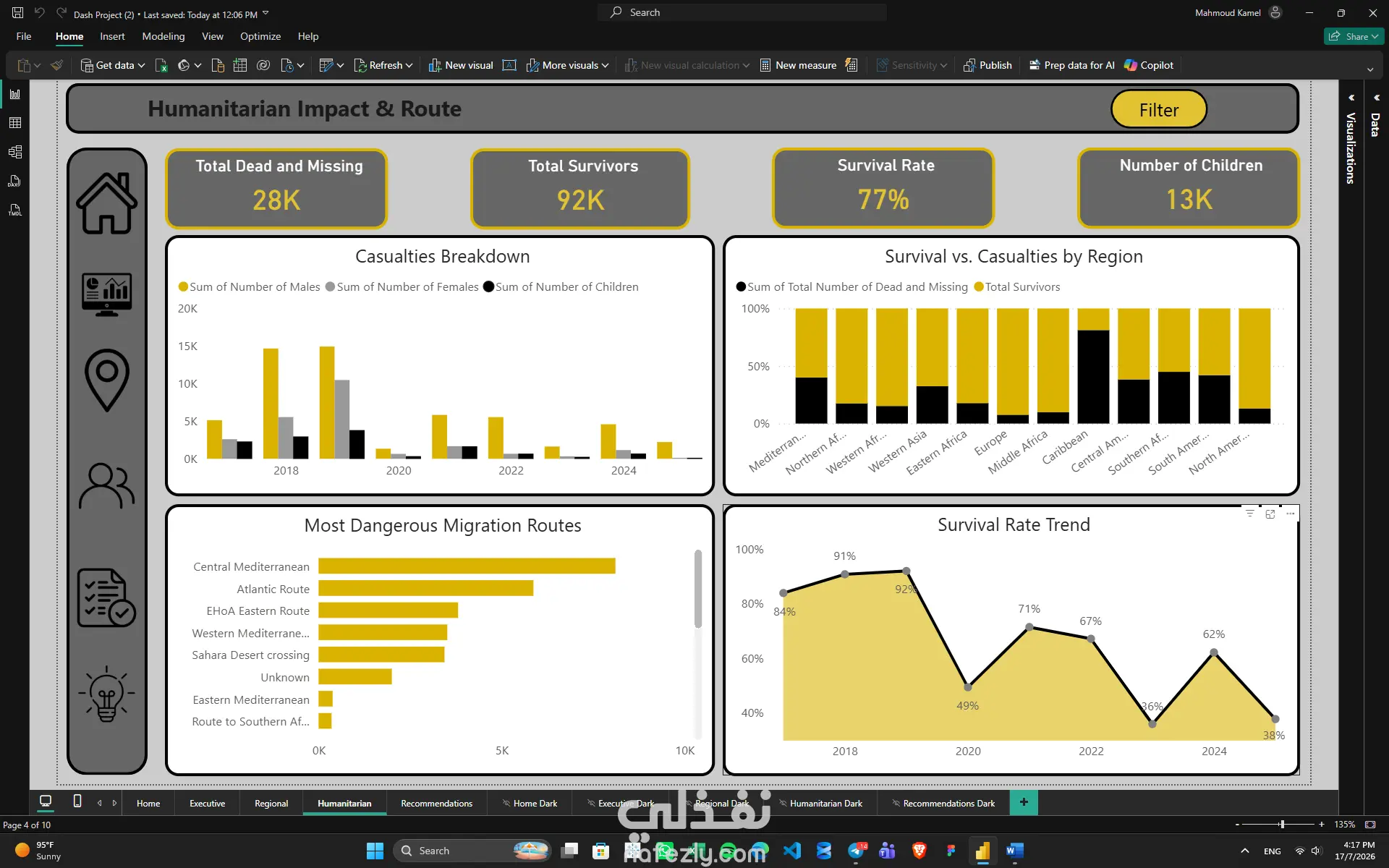Open the Model view icon
Viewport: 1389px width, 868px height.
(15, 152)
